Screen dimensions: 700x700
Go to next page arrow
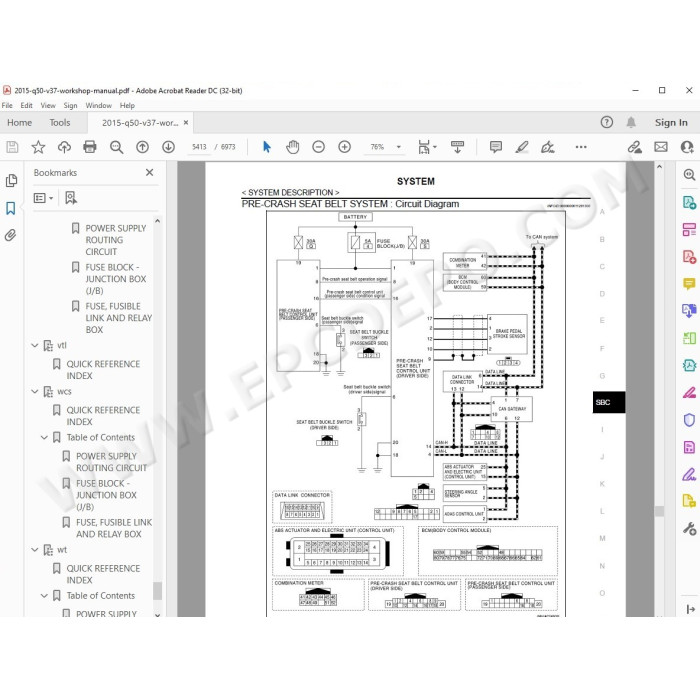tap(168, 147)
